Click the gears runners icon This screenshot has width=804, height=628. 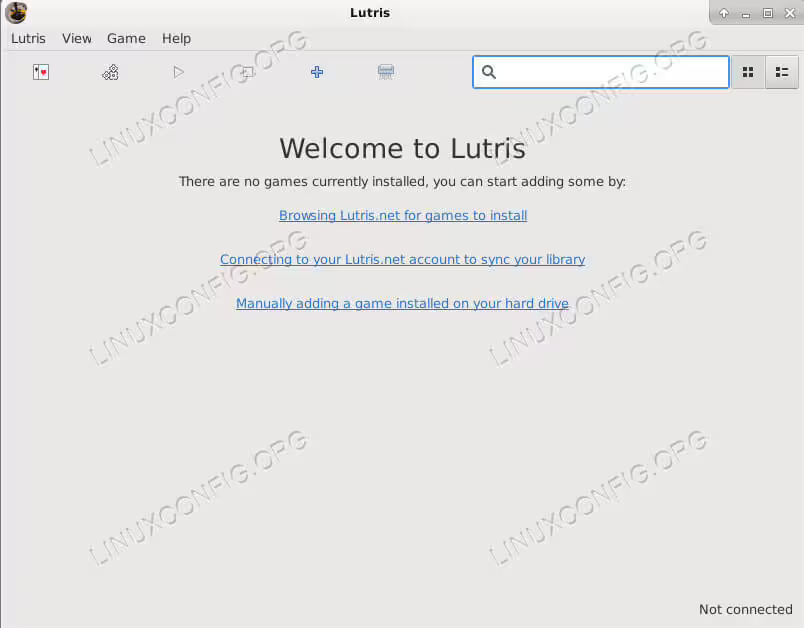point(110,72)
